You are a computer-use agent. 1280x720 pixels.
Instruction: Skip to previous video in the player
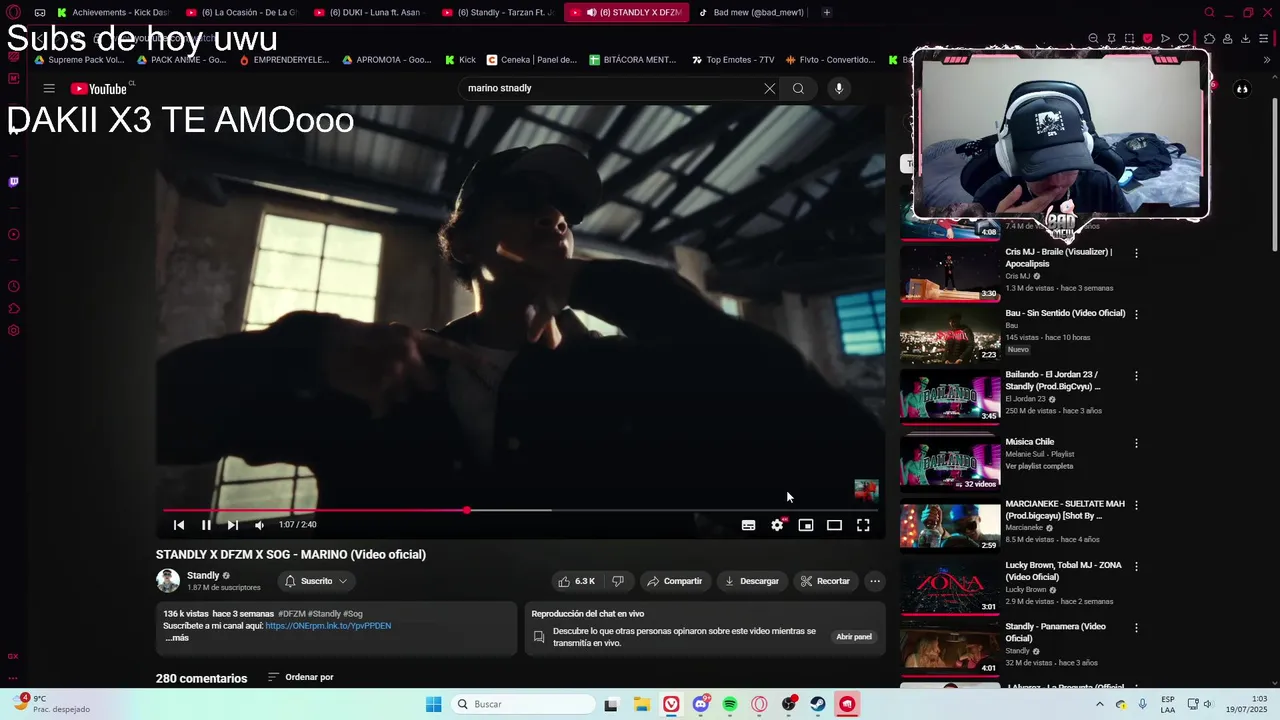[179, 525]
